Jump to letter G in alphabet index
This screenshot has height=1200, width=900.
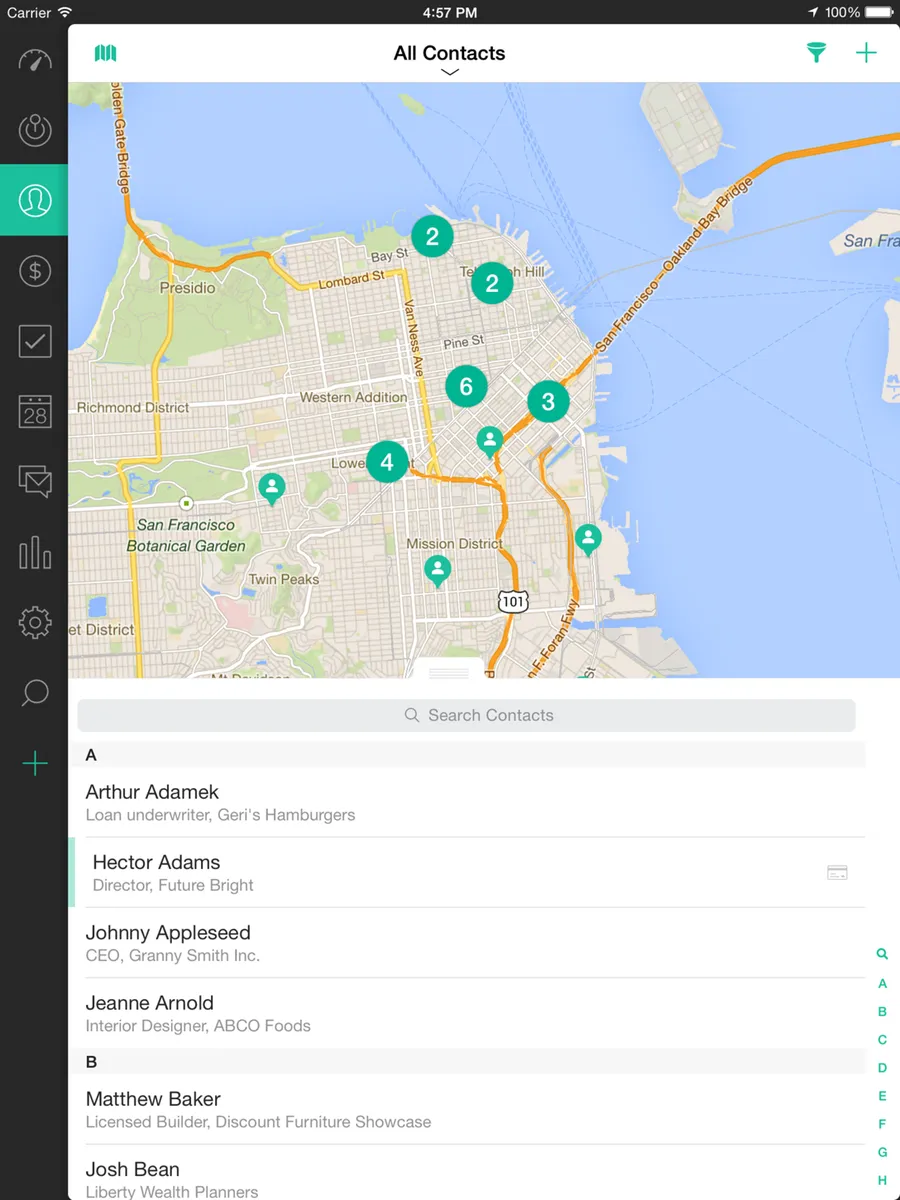882,1152
